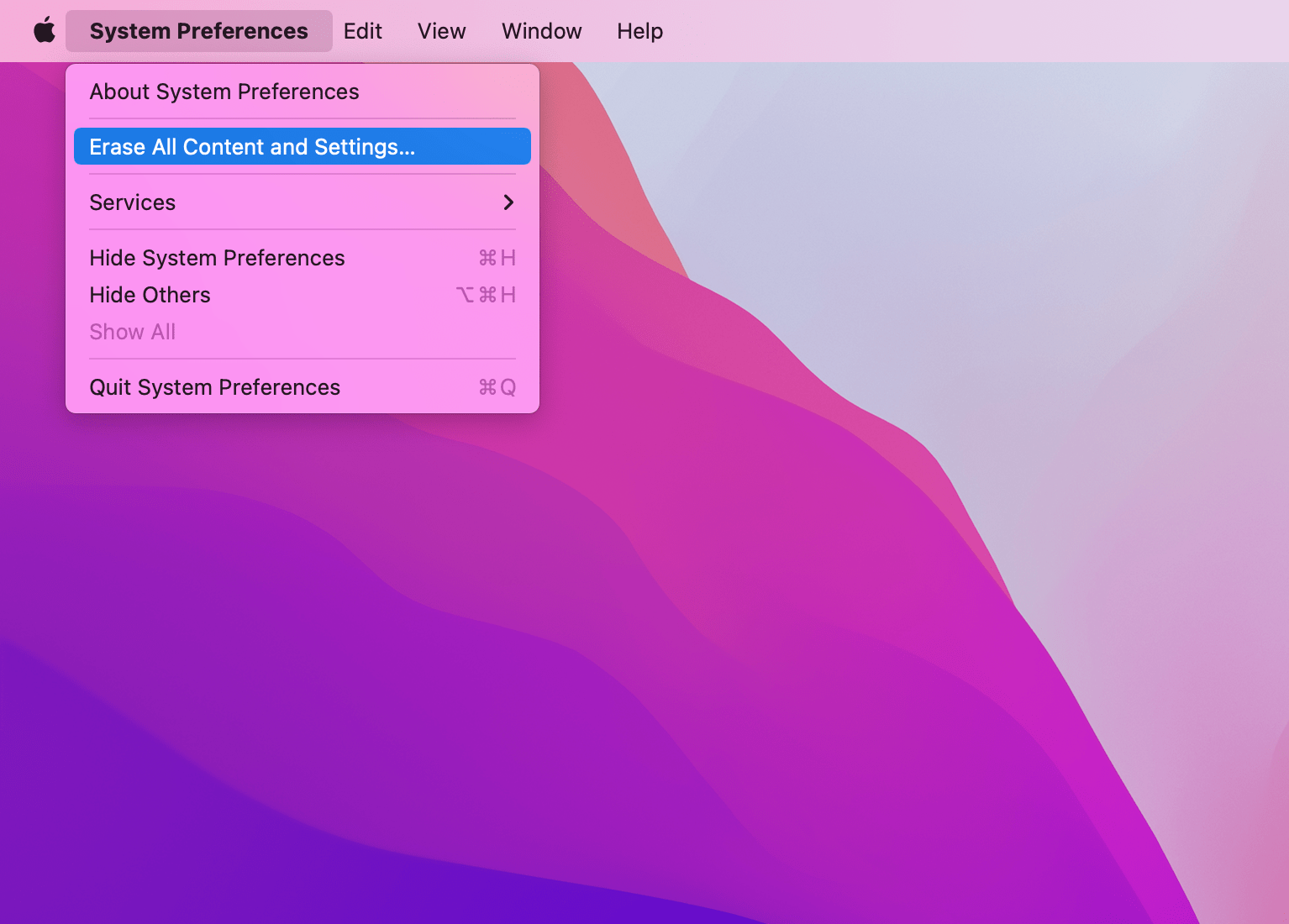Image resolution: width=1289 pixels, height=924 pixels.
Task: Open the Help menu
Action: (639, 31)
